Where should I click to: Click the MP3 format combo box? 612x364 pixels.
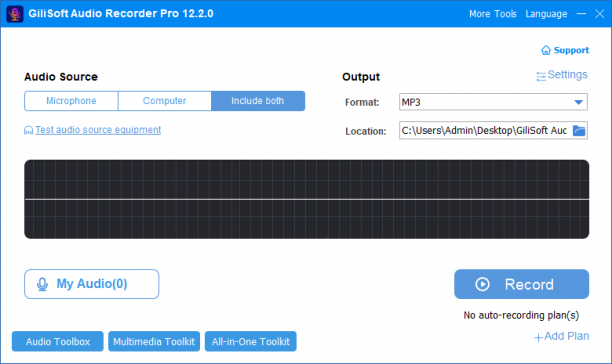(x=493, y=102)
